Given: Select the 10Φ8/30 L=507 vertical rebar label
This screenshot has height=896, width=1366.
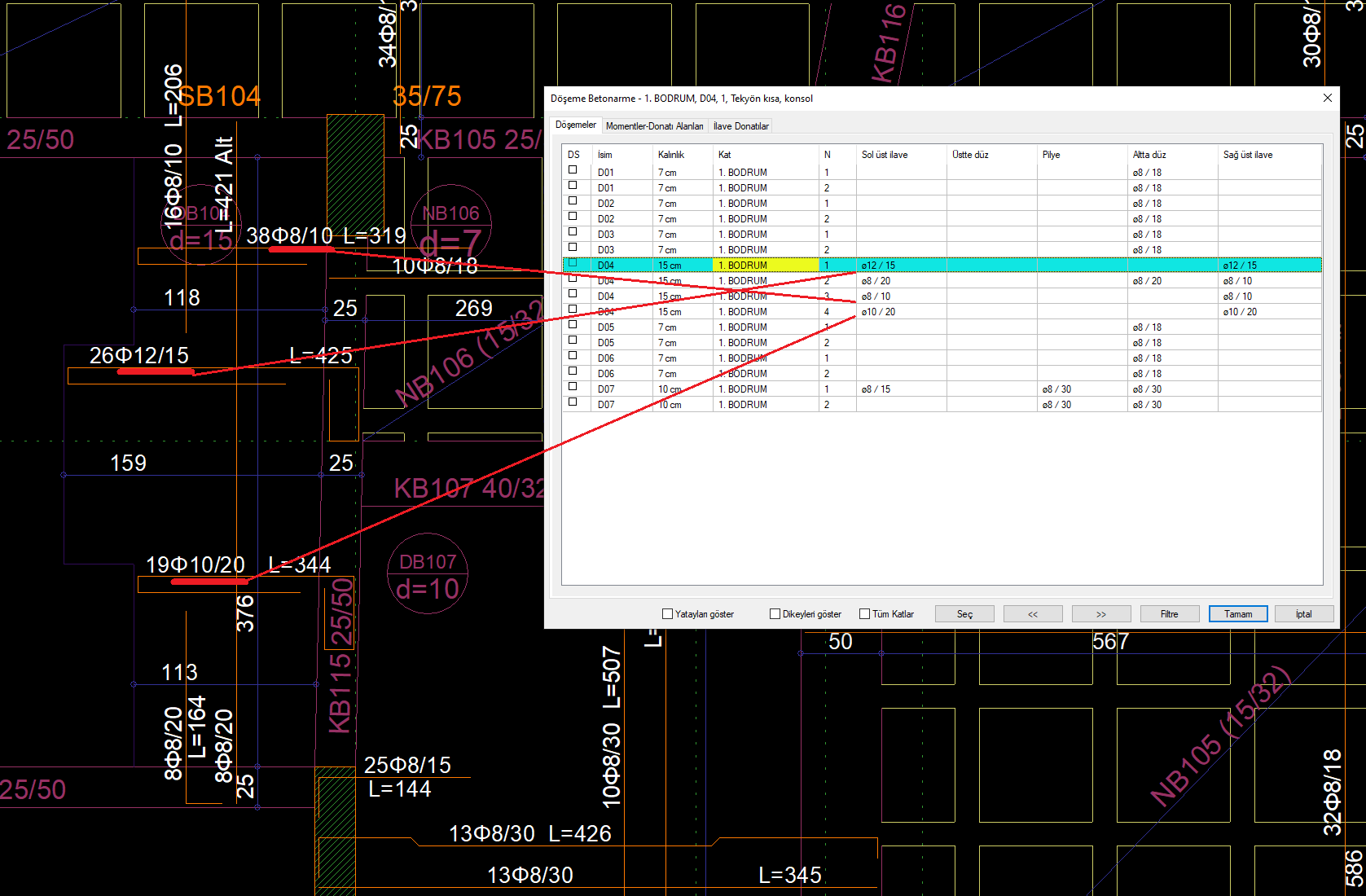Looking at the screenshot, I should pos(611,727).
